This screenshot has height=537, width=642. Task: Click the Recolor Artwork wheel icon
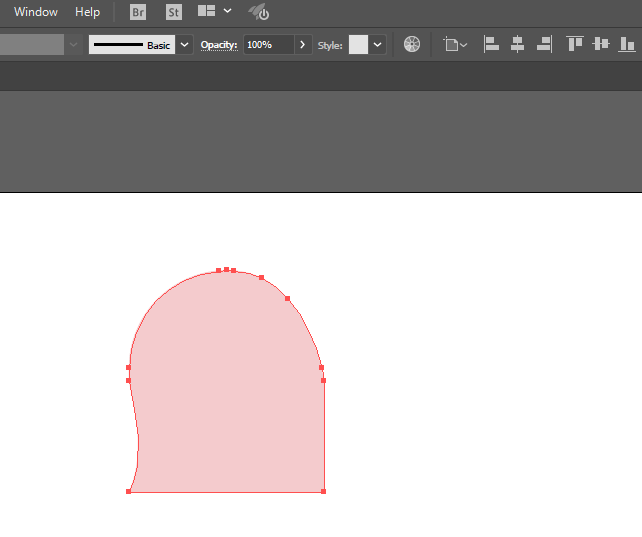pyautogui.click(x=411, y=44)
